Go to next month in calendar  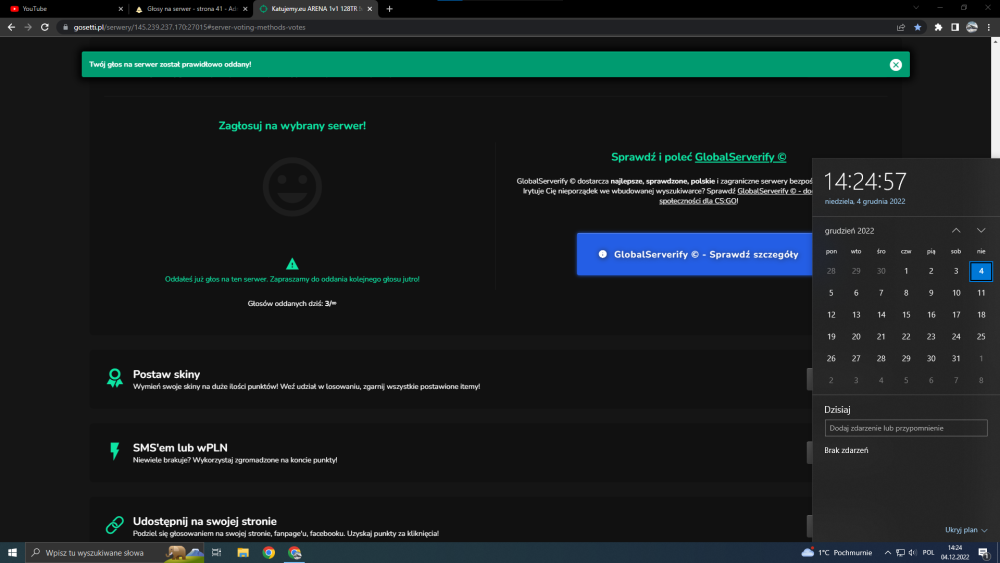981,230
